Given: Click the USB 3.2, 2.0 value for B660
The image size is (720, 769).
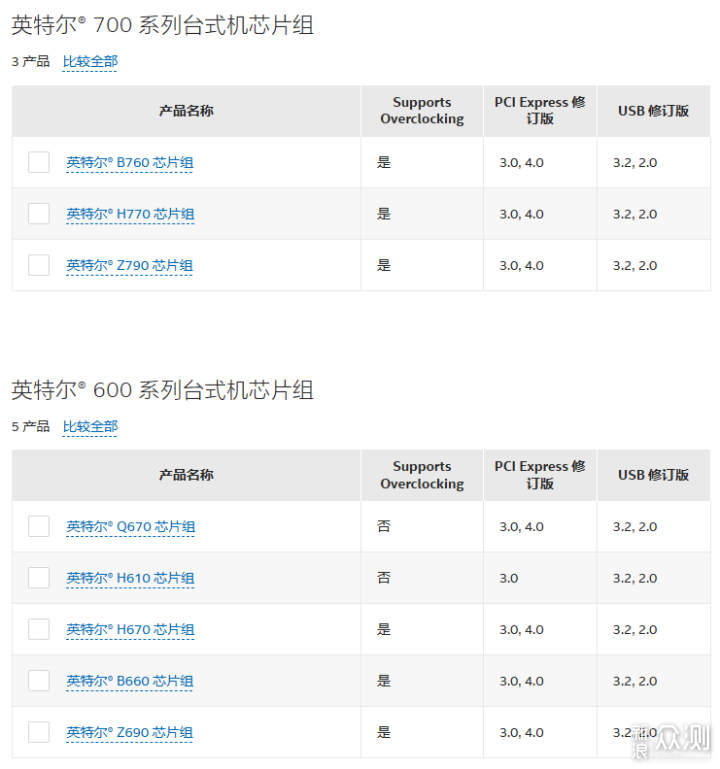Looking at the screenshot, I should click(x=635, y=681).
